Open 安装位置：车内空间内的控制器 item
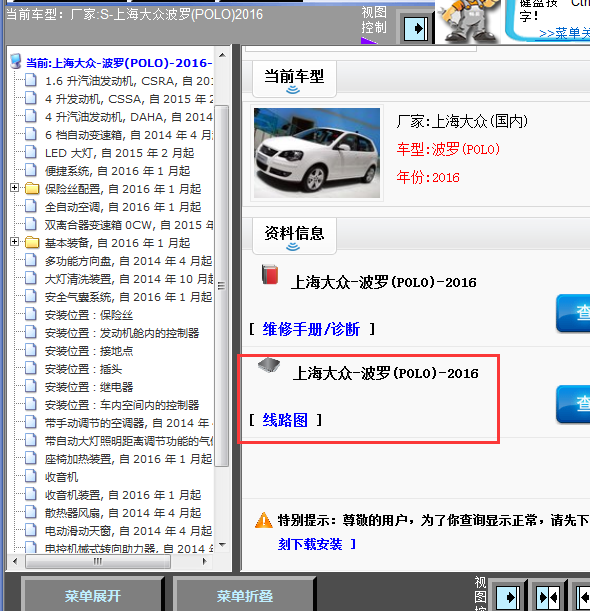 [122, 405]
